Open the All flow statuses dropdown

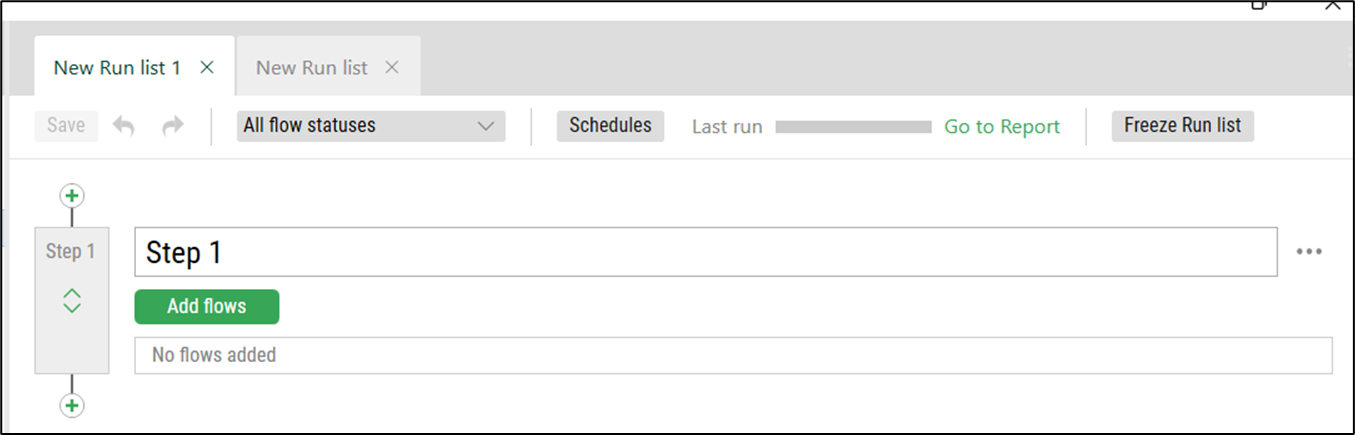click(371, 126)
